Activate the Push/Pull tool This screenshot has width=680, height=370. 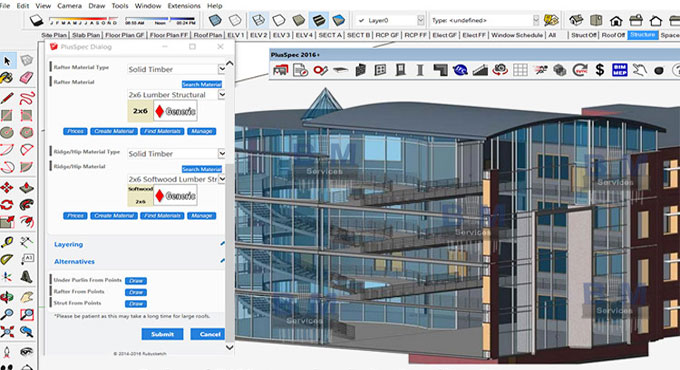(x=26, y=188)
